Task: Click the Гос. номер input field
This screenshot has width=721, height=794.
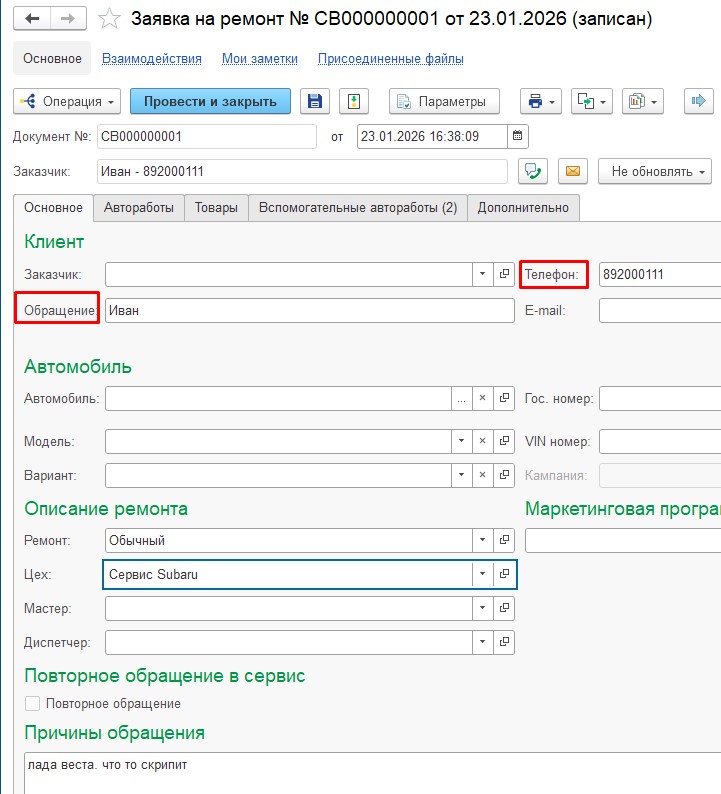Action: point(660,399)
